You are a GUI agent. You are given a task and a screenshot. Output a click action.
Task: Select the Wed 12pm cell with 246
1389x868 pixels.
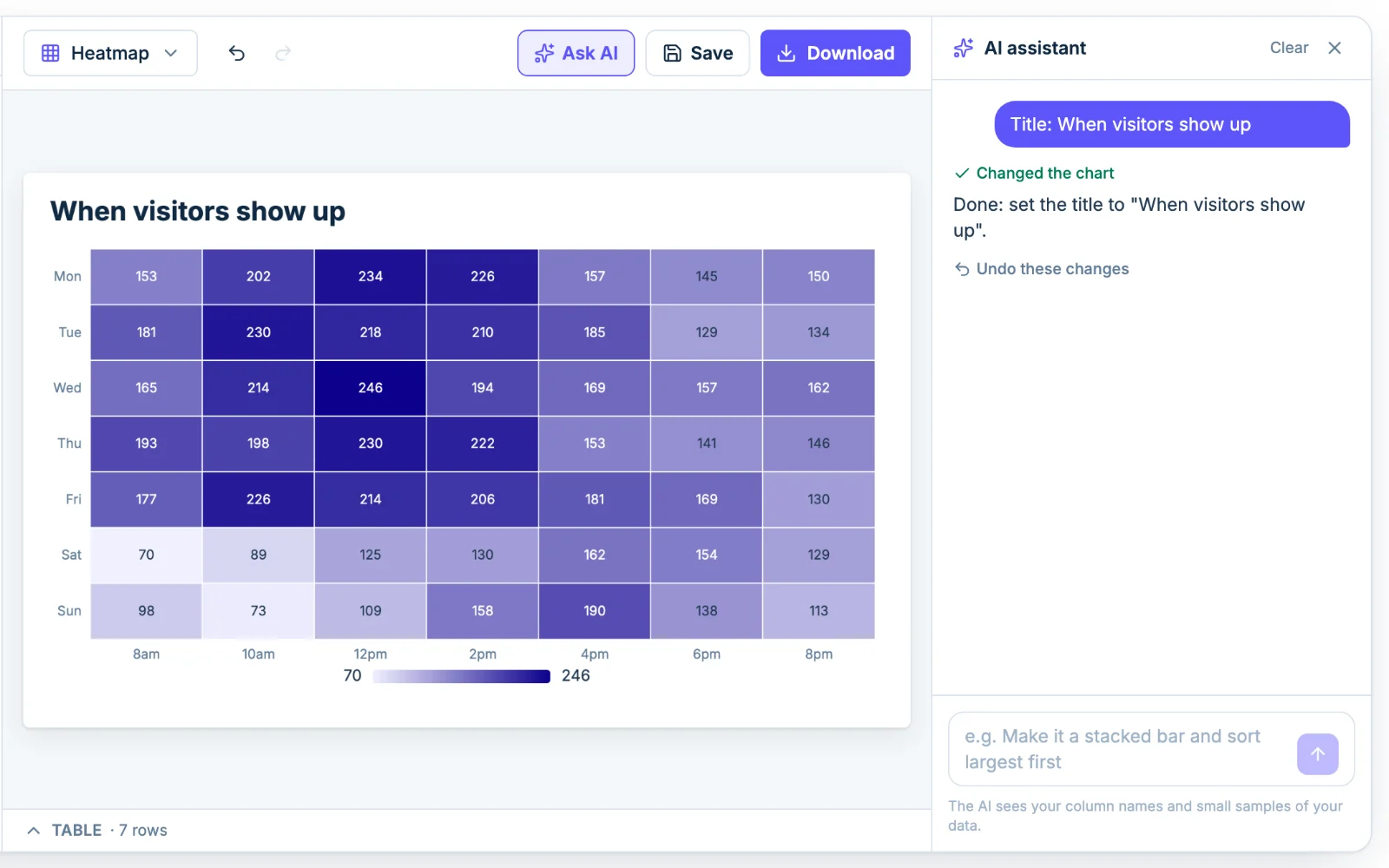(x=371, y=388)
